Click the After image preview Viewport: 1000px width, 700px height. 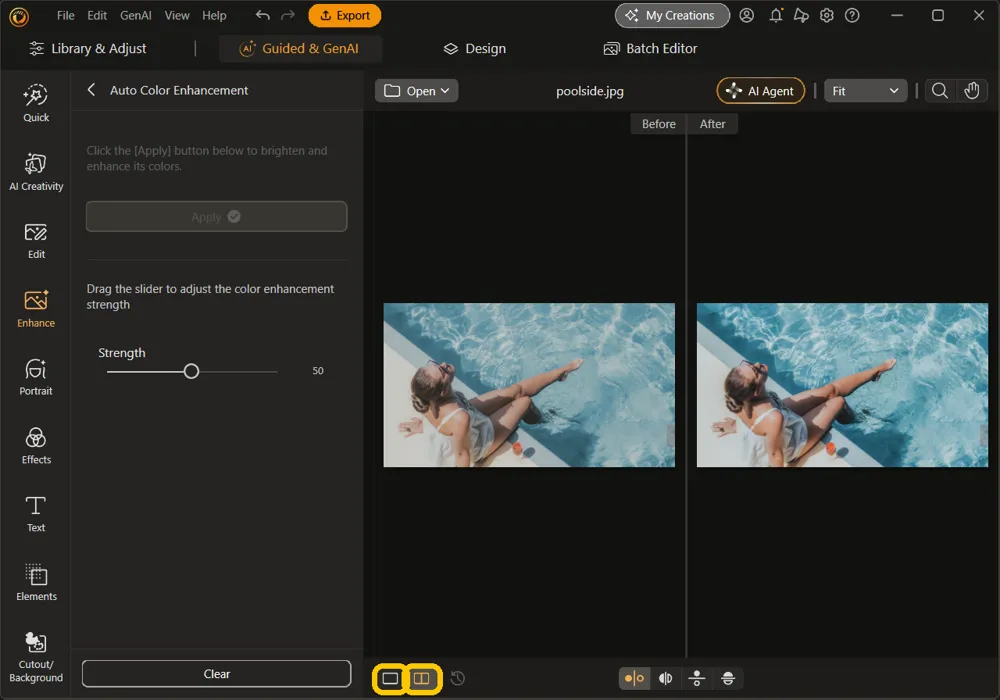(x=842, y=385)
